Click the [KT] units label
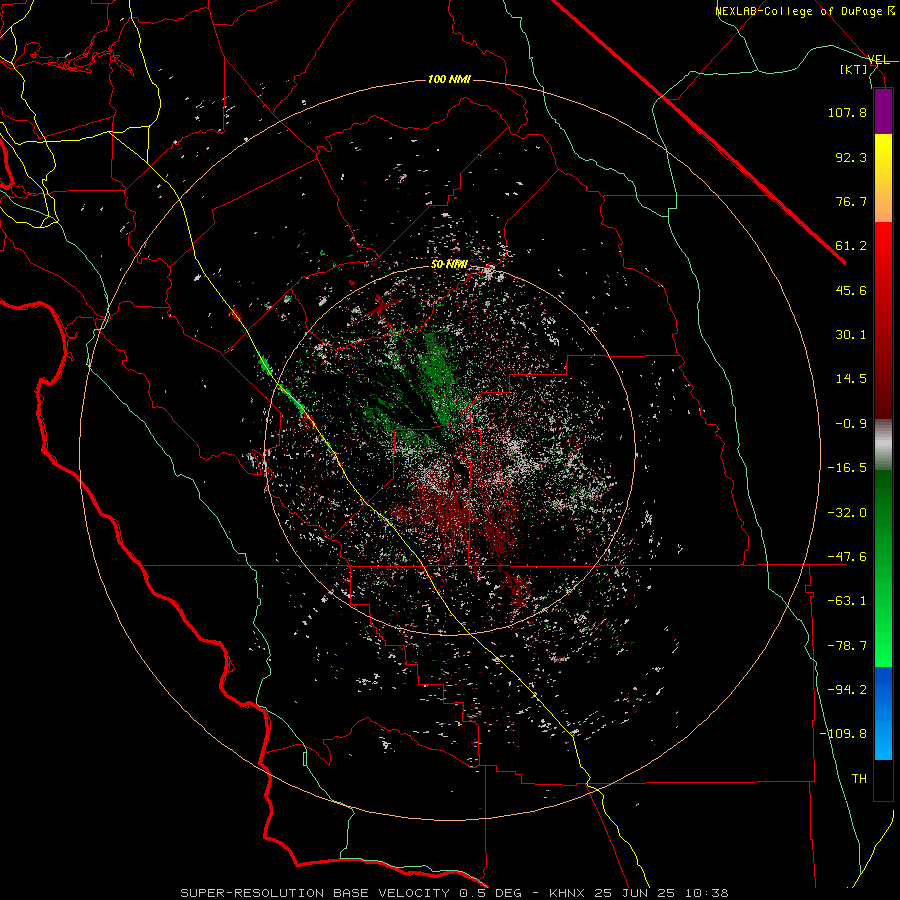 [x=854, y=69]
